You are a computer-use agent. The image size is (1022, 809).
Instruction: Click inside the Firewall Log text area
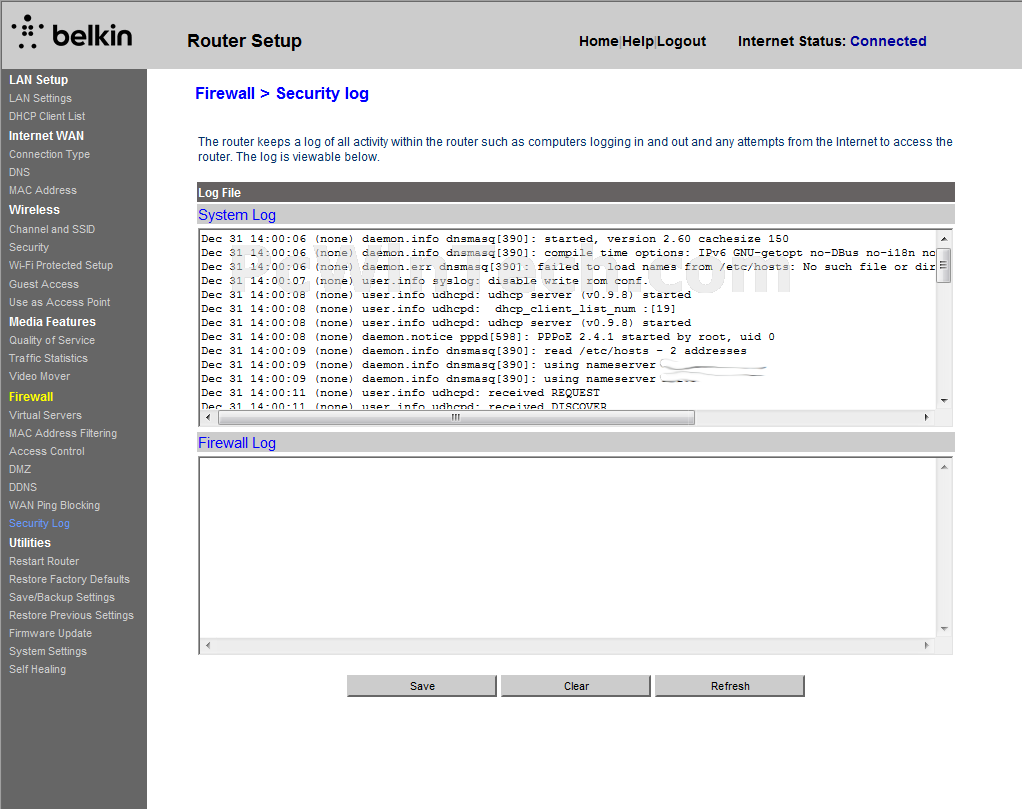[x=568, y=548]
